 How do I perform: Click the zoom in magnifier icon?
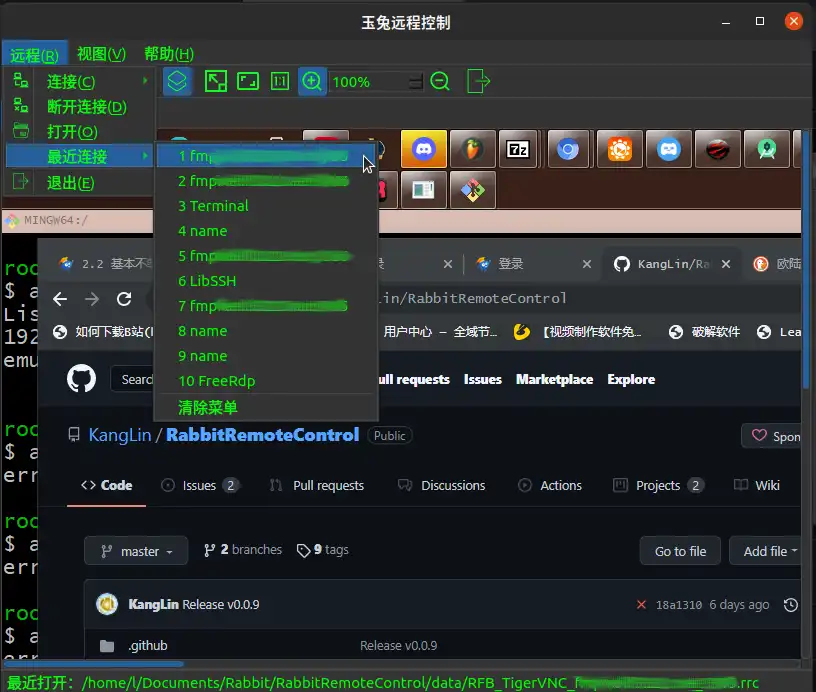coord(312,82)
